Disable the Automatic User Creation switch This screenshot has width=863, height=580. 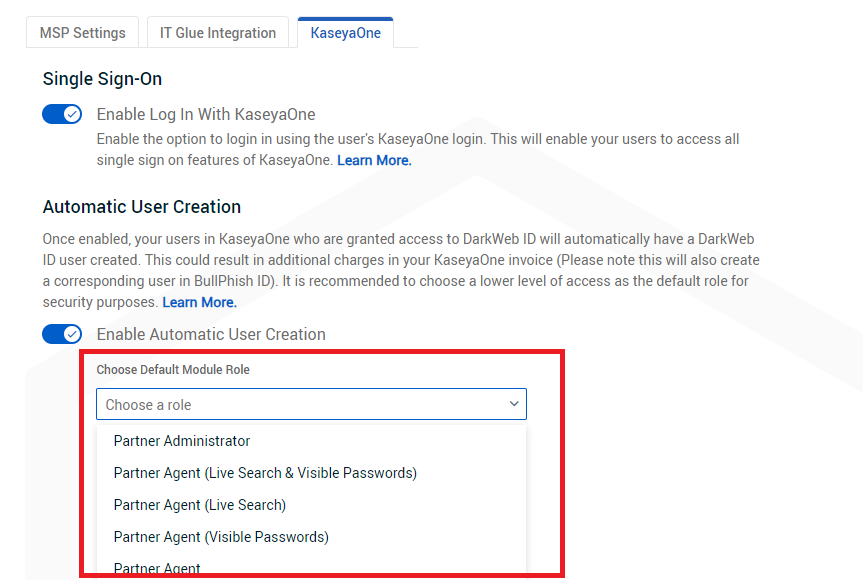[x=62, y=334]
